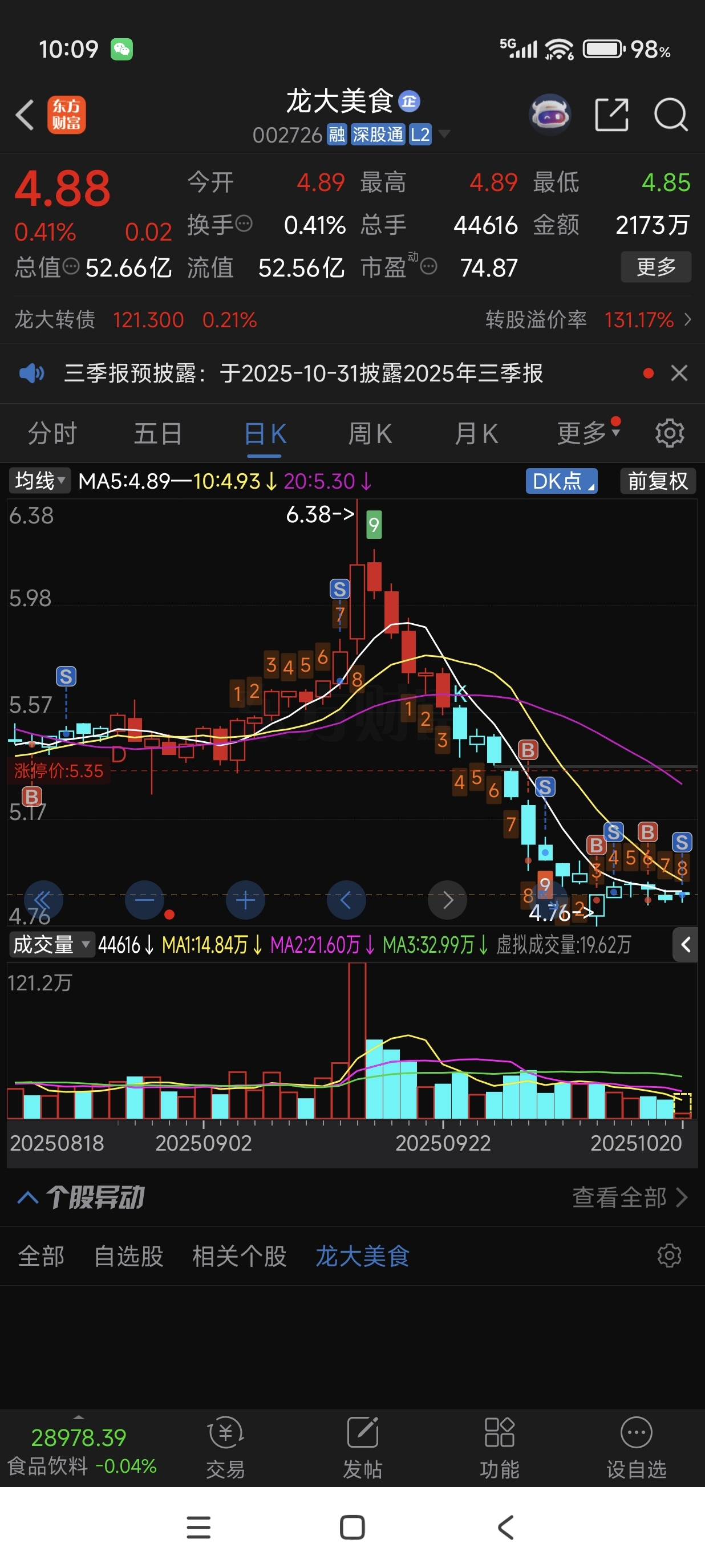Tap the 融 margin-trading badge
Image resolution: width=705 pixels, height=1568 pixels.
point(337,135)
